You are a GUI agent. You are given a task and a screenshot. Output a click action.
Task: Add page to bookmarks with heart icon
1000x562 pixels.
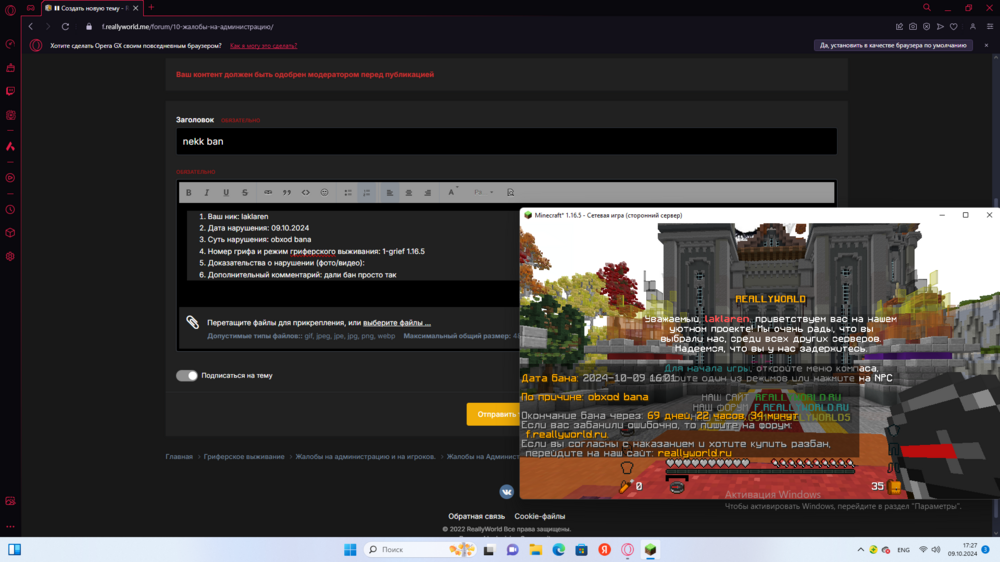tap(954, 27)
